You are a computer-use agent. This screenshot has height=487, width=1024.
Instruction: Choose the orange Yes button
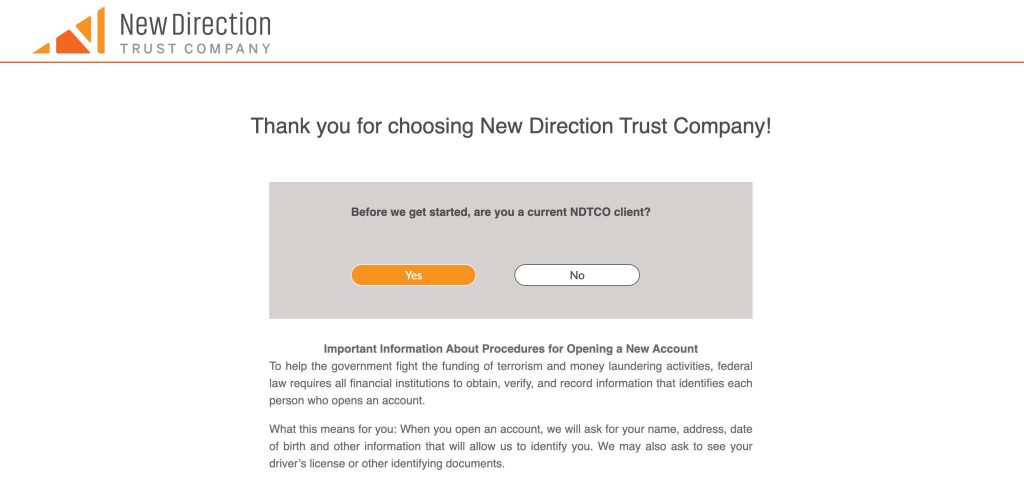(x=413, y=275)
